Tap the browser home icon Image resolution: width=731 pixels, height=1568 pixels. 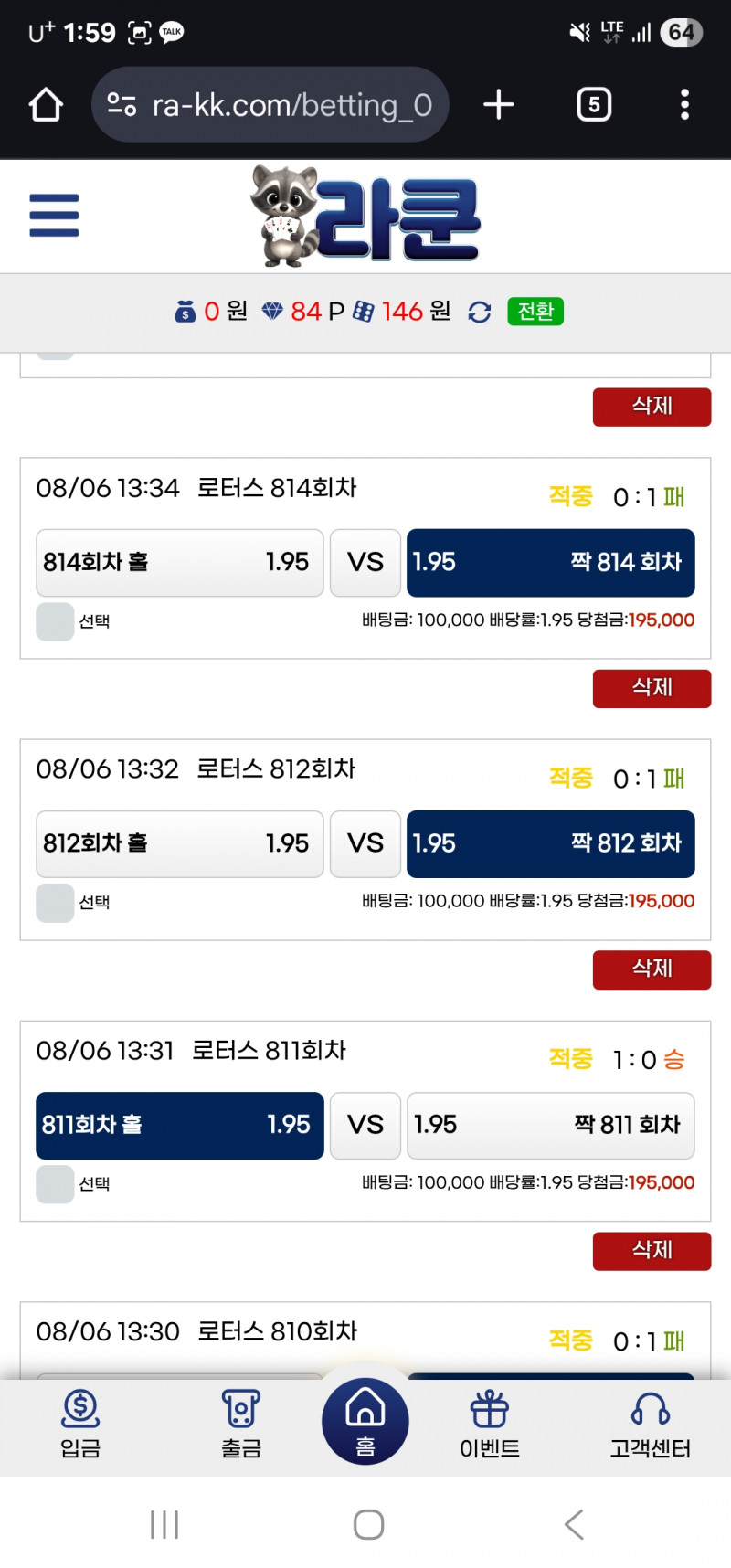pyautogui.click(x=46, y=105)
